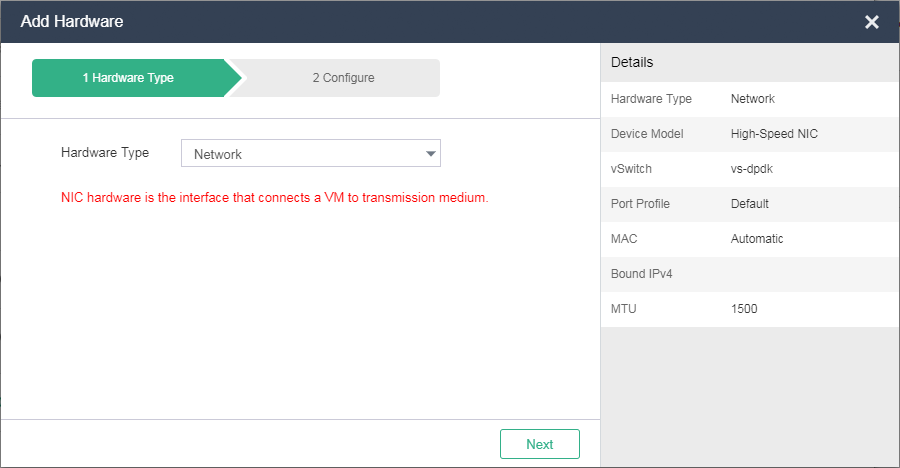Select the Network value in Details
The image size is (900, 468).
tap(752, 99)
